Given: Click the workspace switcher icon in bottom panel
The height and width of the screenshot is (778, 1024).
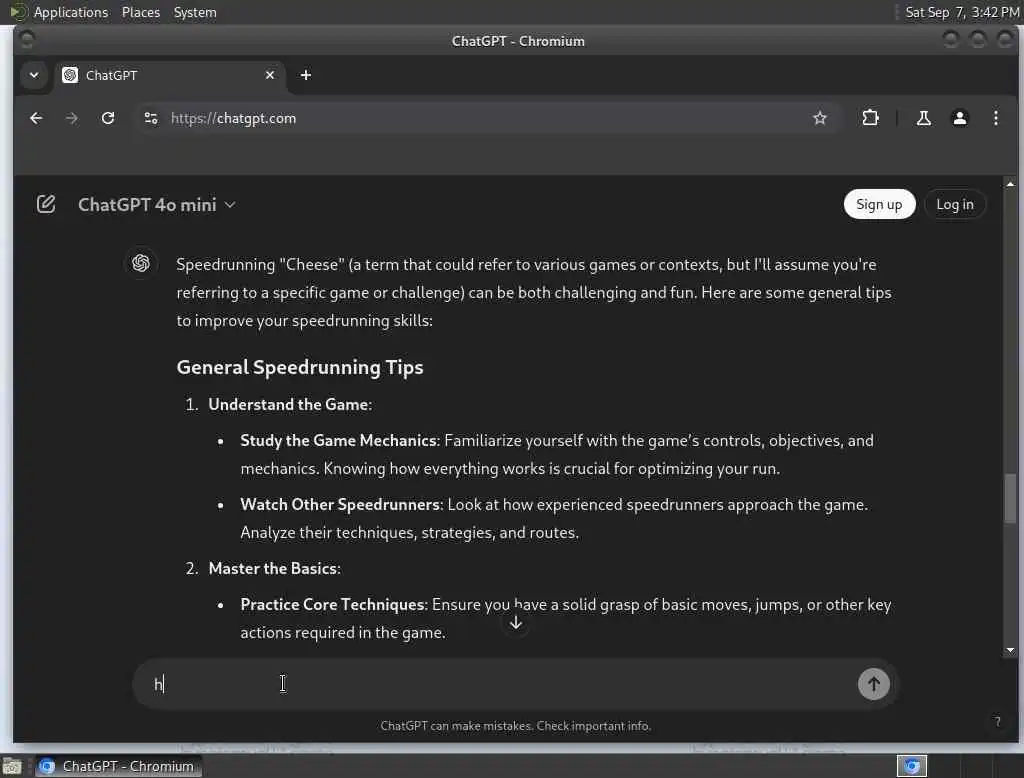Looking at the screenshot, I should tap(912, 766).
